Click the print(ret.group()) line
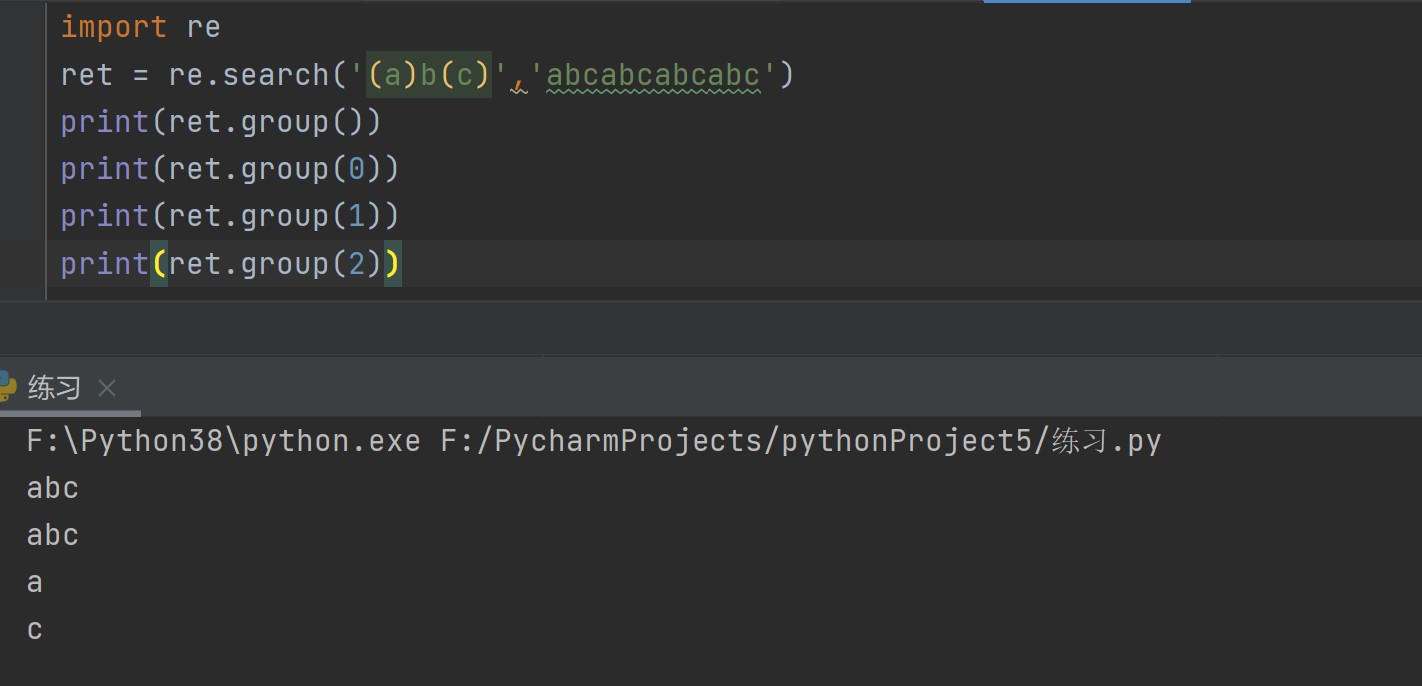Viewport: 1422px width, 686px height. 220,122
